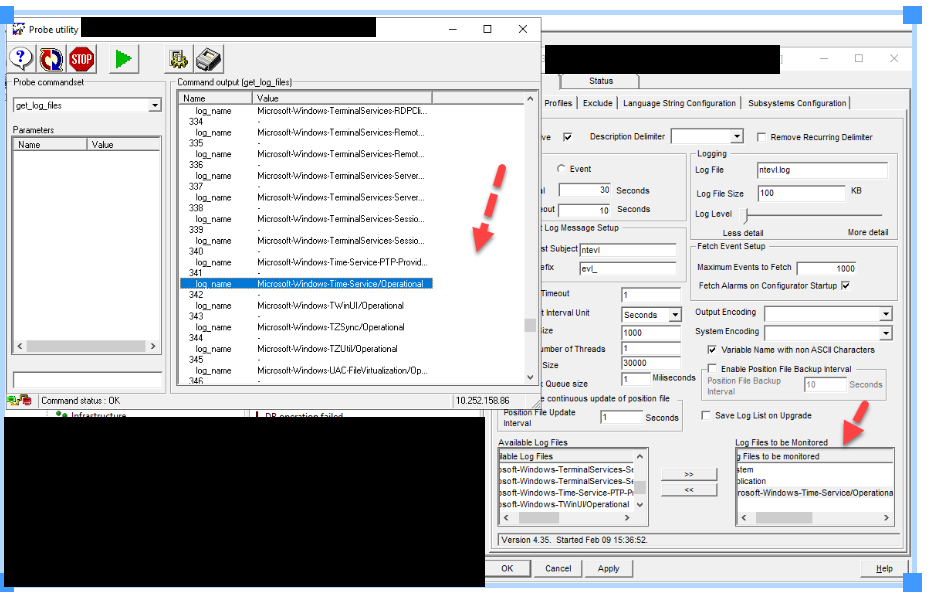Click the help question mark icon
Viewport: 928px width, 595px height.
pyautogui.click(x=21, y=59)
